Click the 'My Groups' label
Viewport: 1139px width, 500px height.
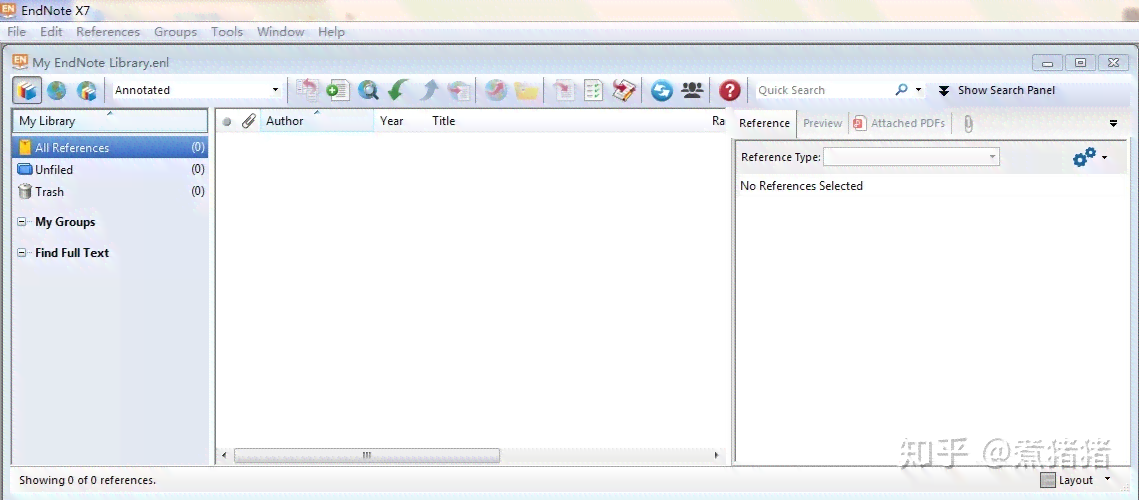click(65, 222)
